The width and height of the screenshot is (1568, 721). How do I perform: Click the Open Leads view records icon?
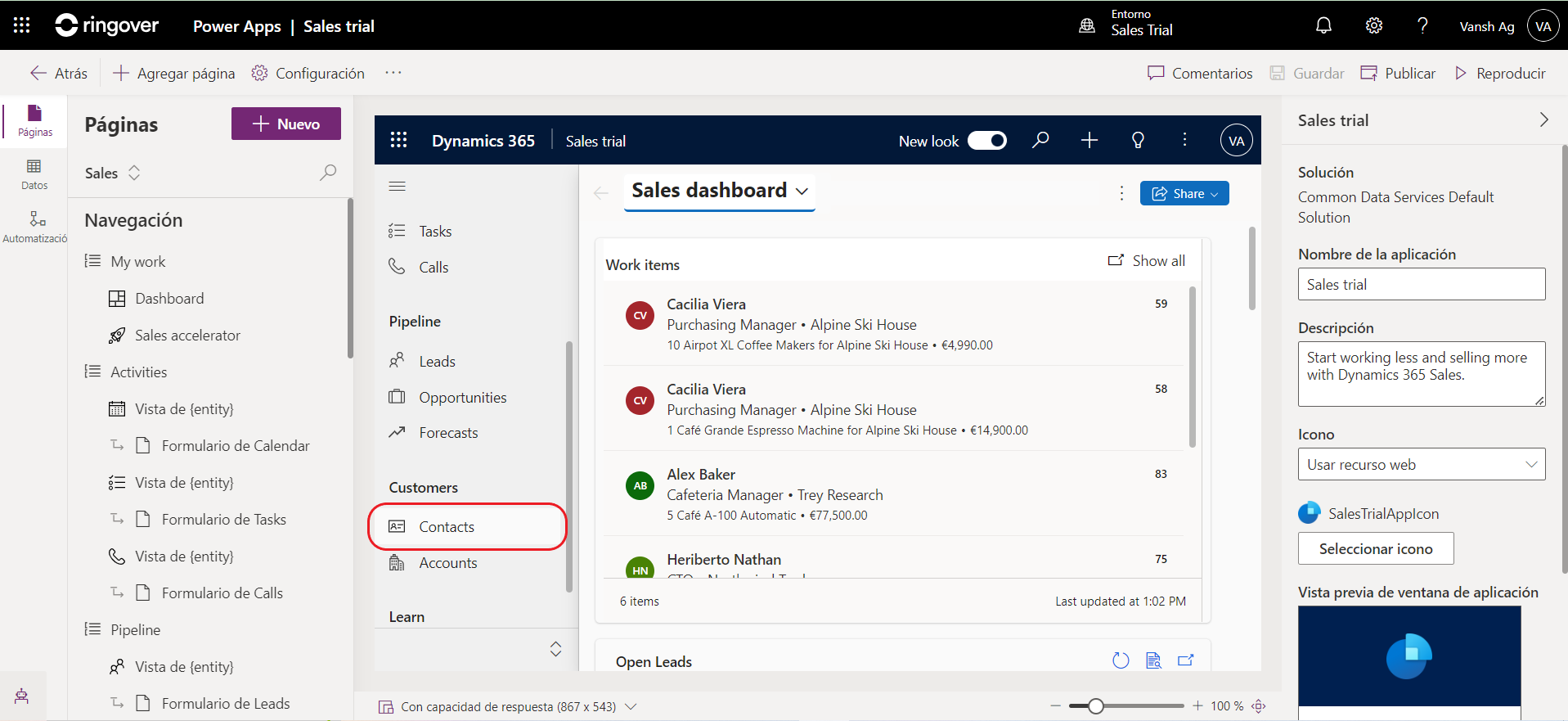[1153, 660]
